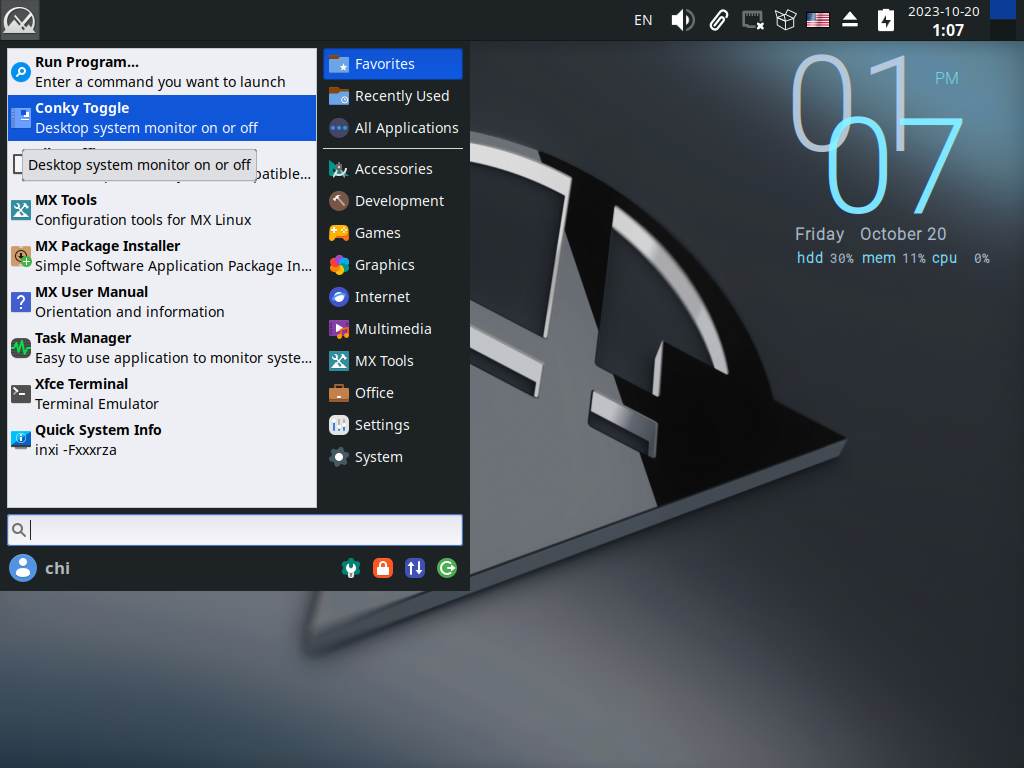
Task: Open Quick System Info
Action: [x=162, y=440]
